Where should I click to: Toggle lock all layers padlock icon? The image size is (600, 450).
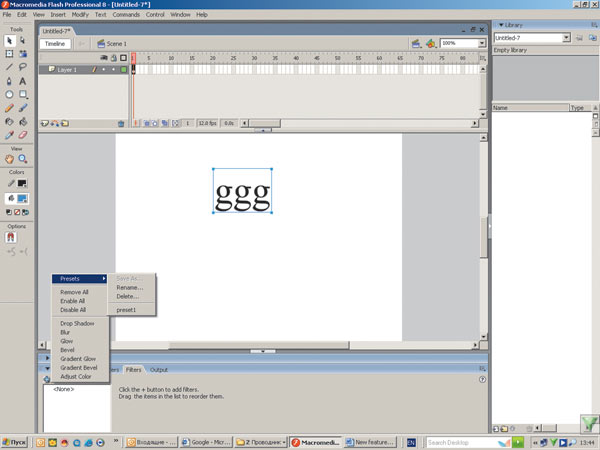click(112, 58)
